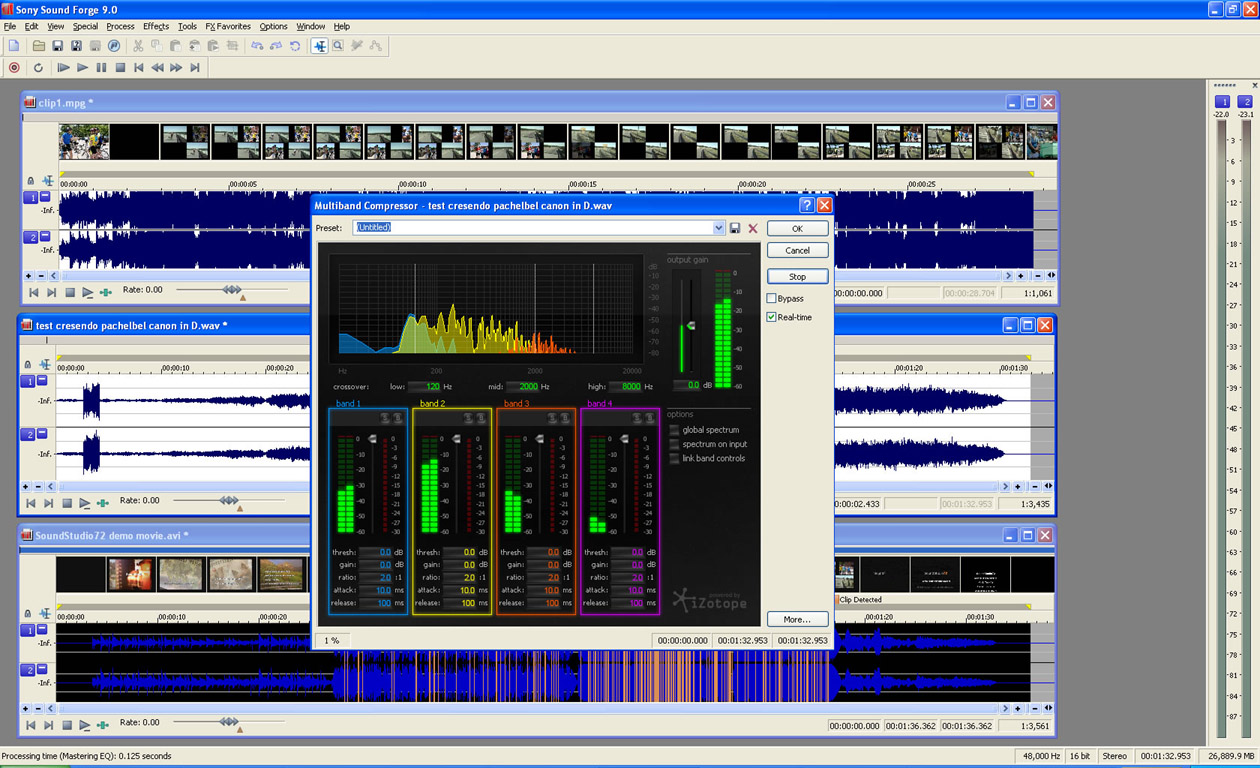Expand the Preset dropdown arrow
This screenshot has width=1260, height=768.
click(718, 228)
